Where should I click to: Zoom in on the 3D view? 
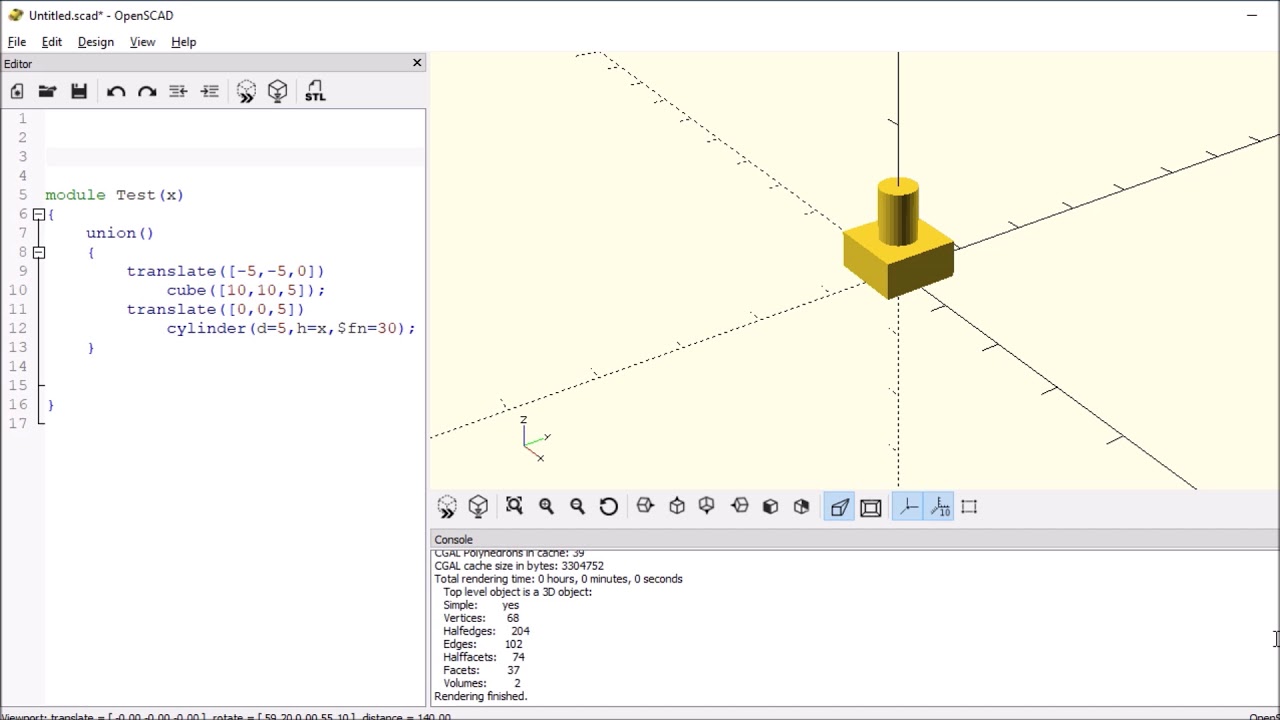pyautogui.click(x=546, y=507)
